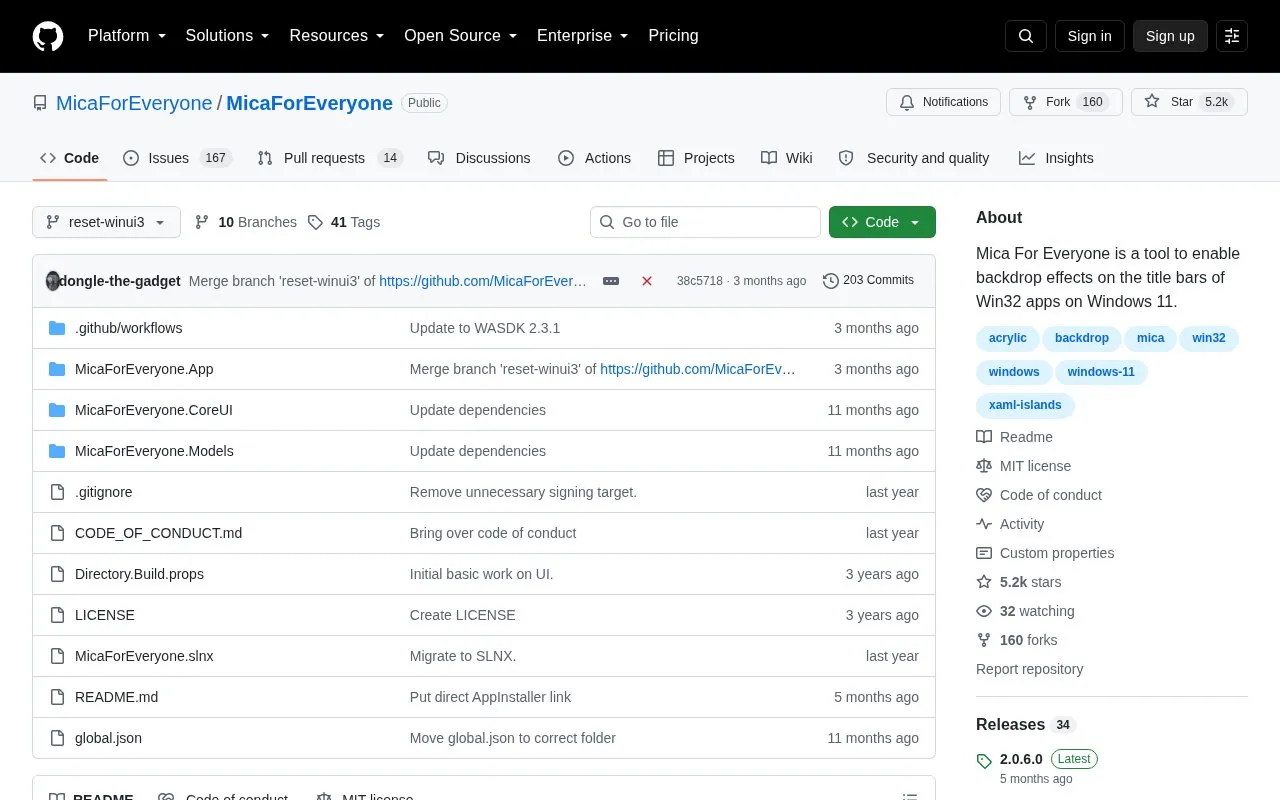Screen dimensions: 1280x800
Task: Switch to the Issues tab
Action: point(177,158)
